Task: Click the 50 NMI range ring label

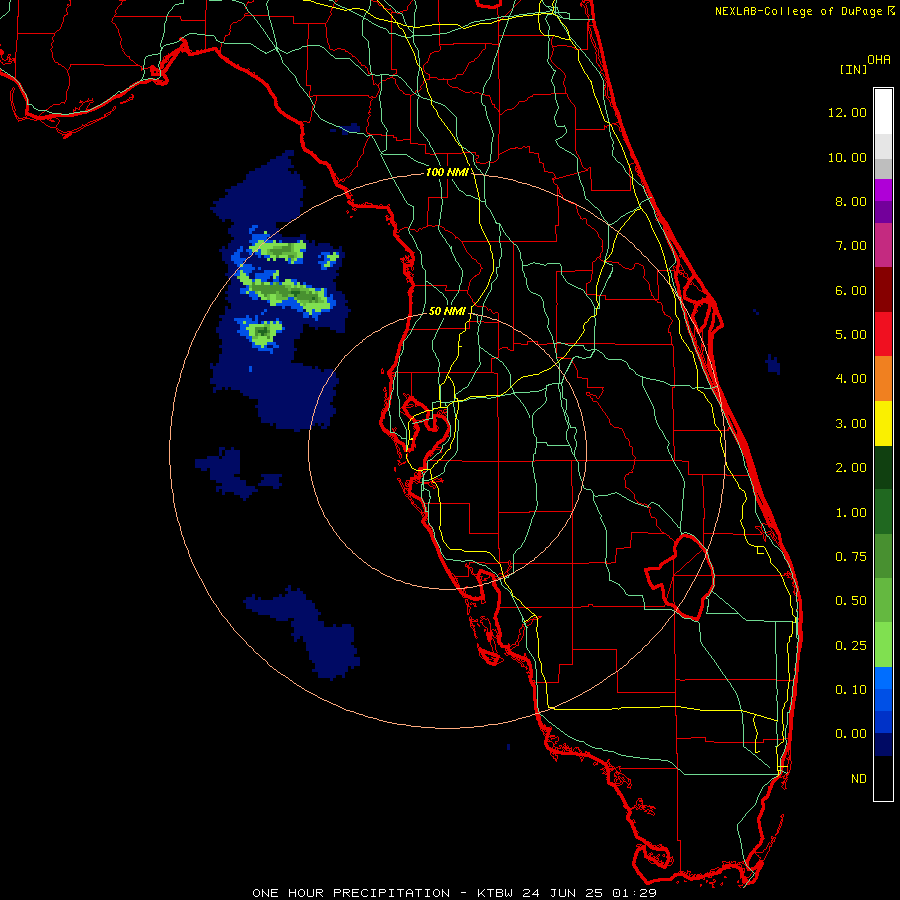Action: (x=447, y=311)
